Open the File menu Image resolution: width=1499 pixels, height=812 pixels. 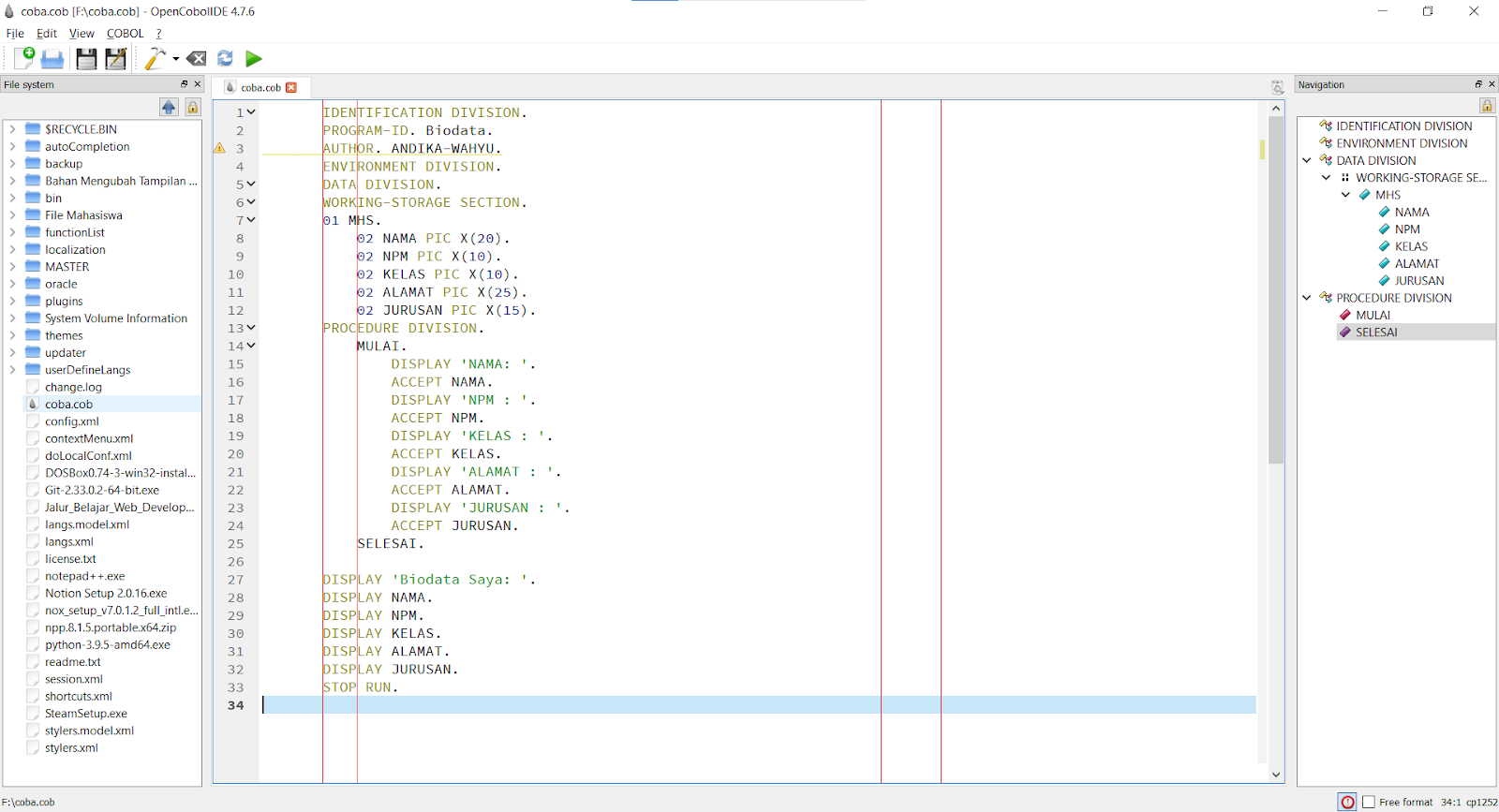(x=15, y=33)
